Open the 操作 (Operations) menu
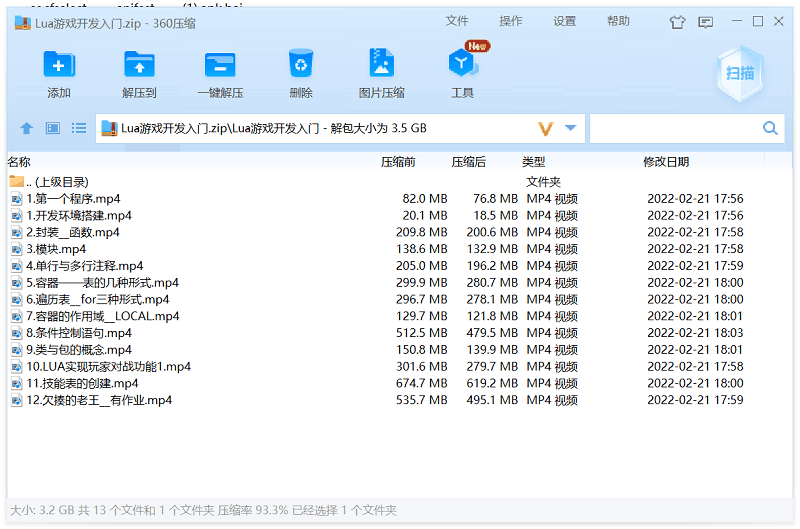 coord(511,21)
